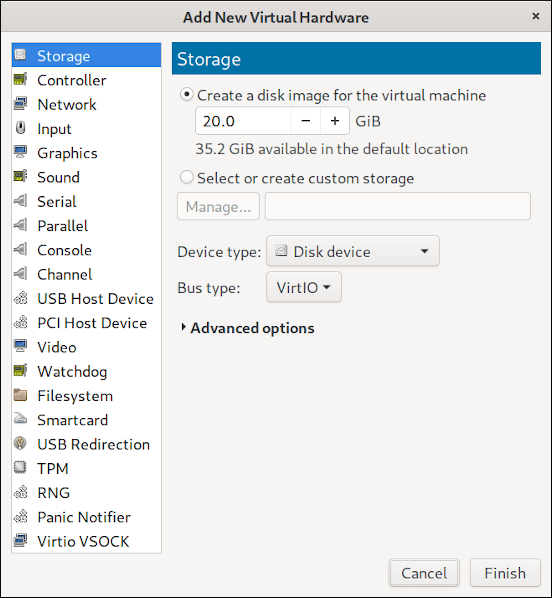
Task: Open the Device type dropdown
Action: [353, 251]
